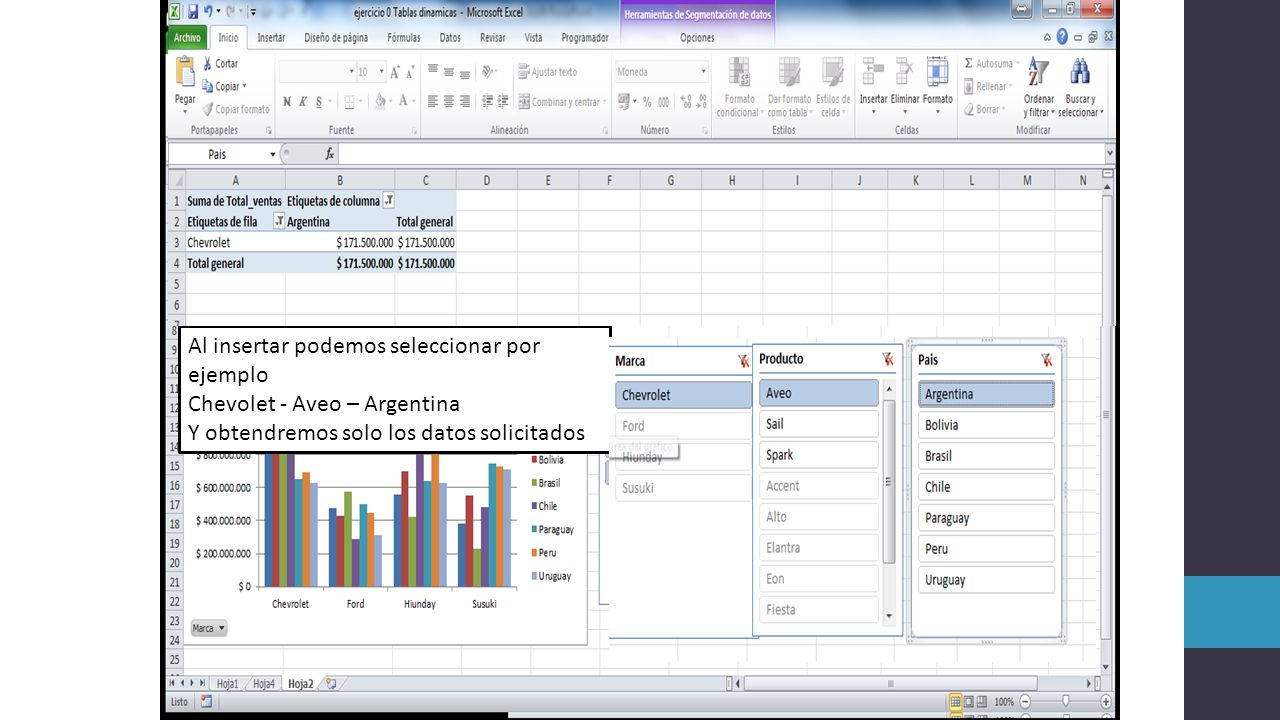Switch to page layout view in status bar
This screenshot has width=1280, height=720.
[971, 702]
